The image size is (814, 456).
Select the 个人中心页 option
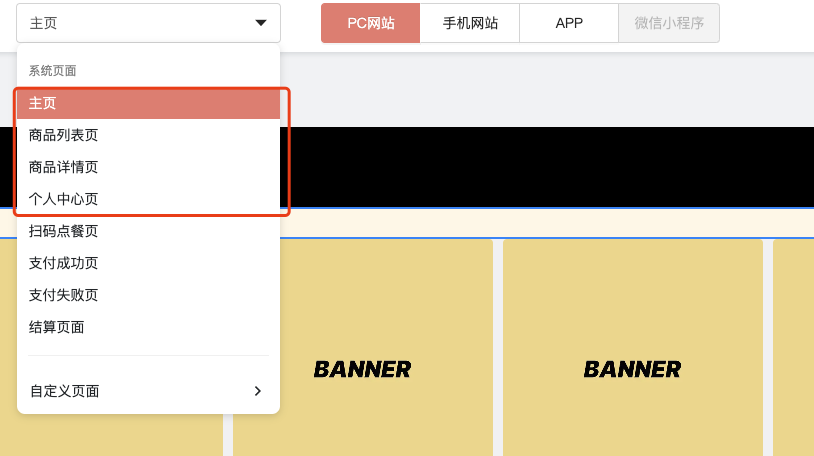click(148, 199)
